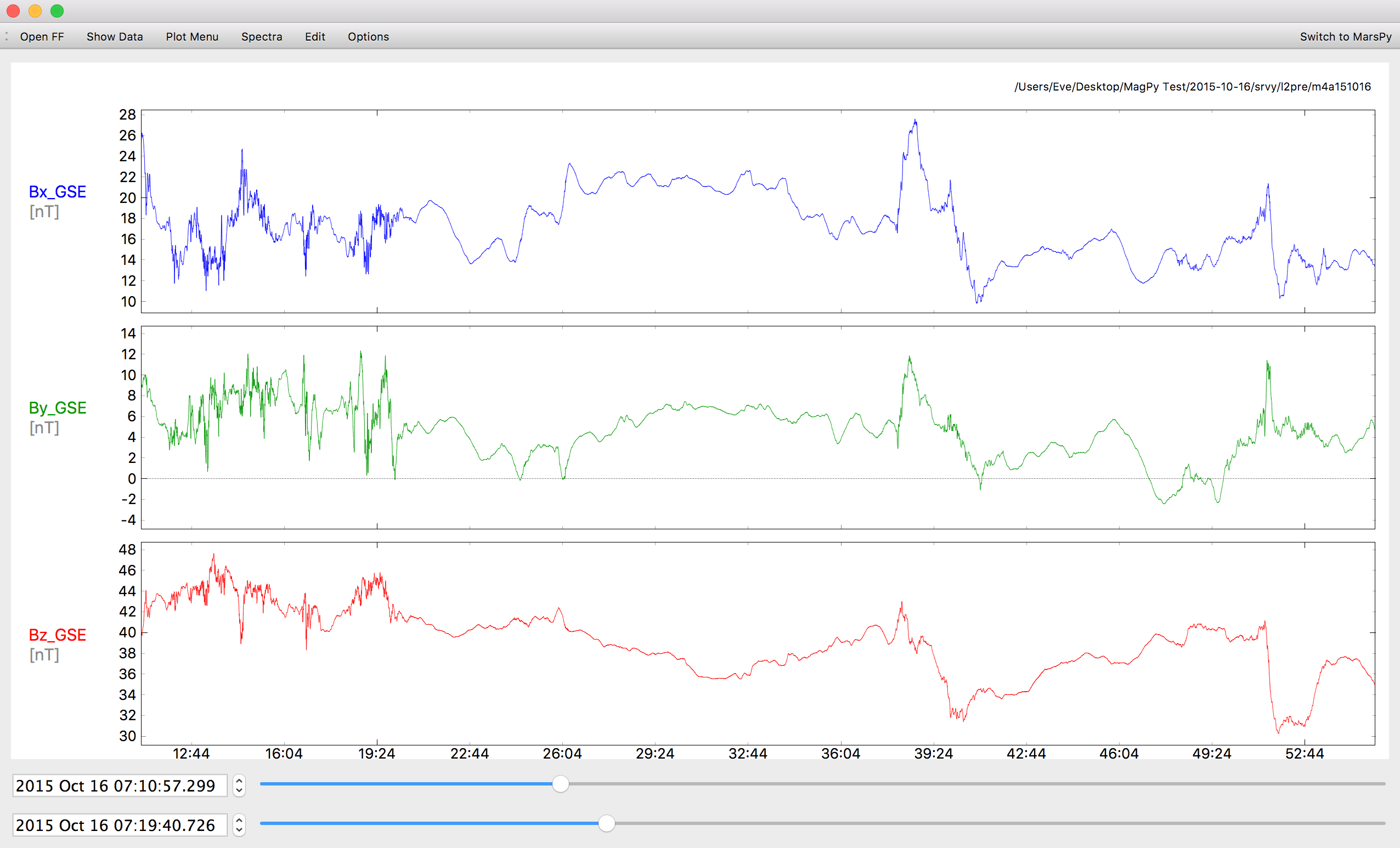Open the Spectra tool
The image size is (1400, 848).
262,36
